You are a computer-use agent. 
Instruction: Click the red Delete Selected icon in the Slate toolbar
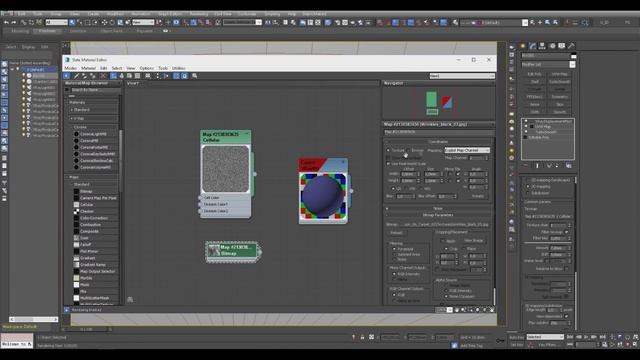103,76
